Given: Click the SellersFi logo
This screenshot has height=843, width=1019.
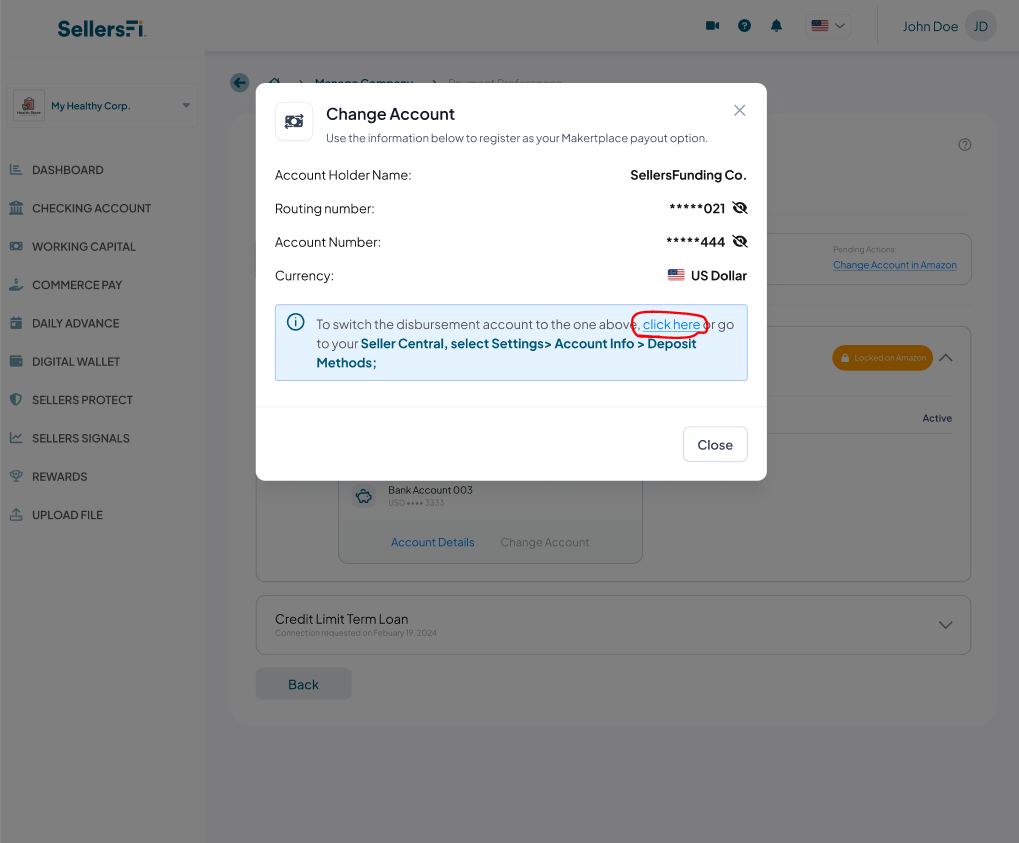Looking at the screenshot, I should 102,29.
